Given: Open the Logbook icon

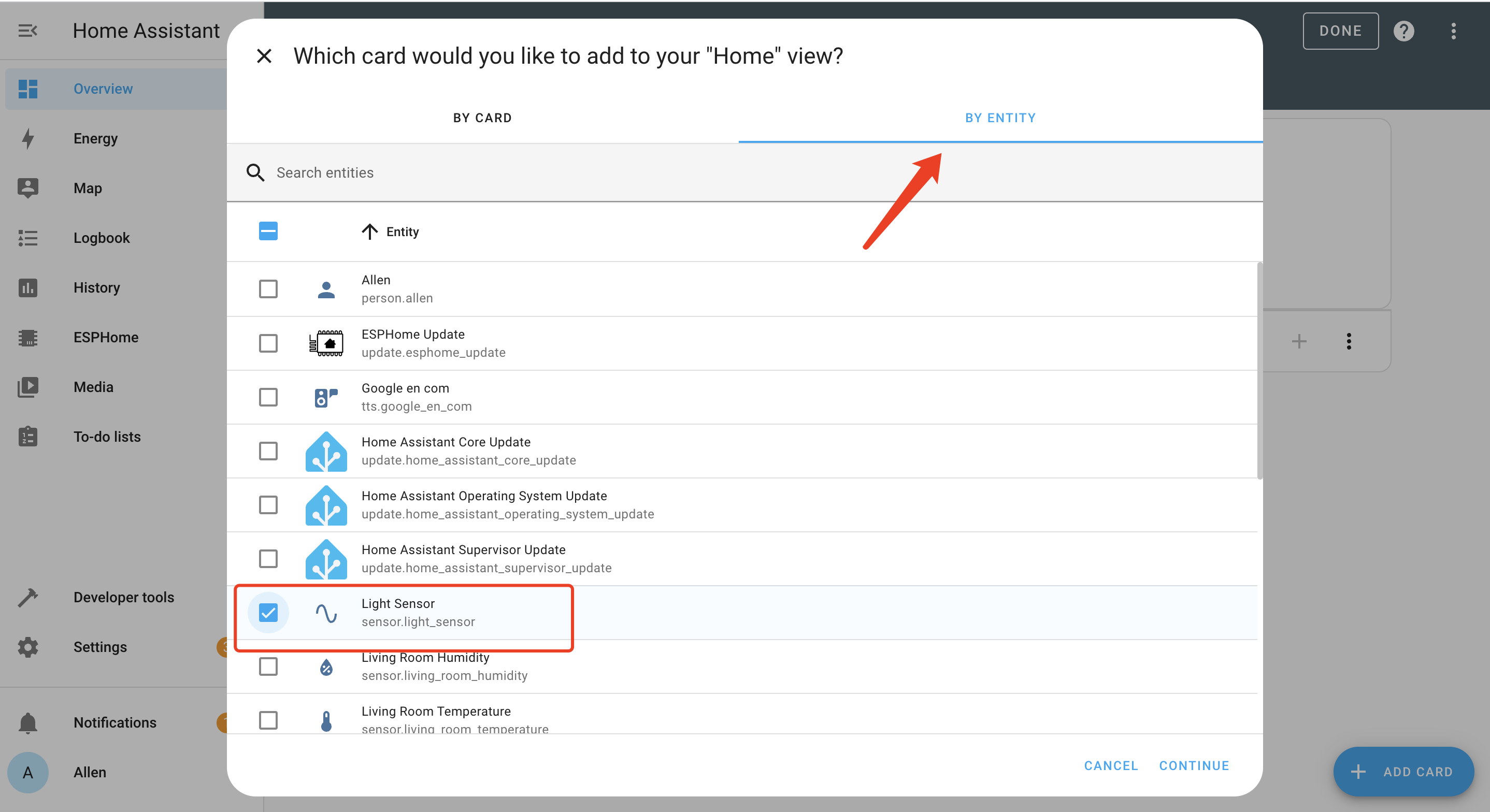Looking at the screenshot, I should click(28, 238).
